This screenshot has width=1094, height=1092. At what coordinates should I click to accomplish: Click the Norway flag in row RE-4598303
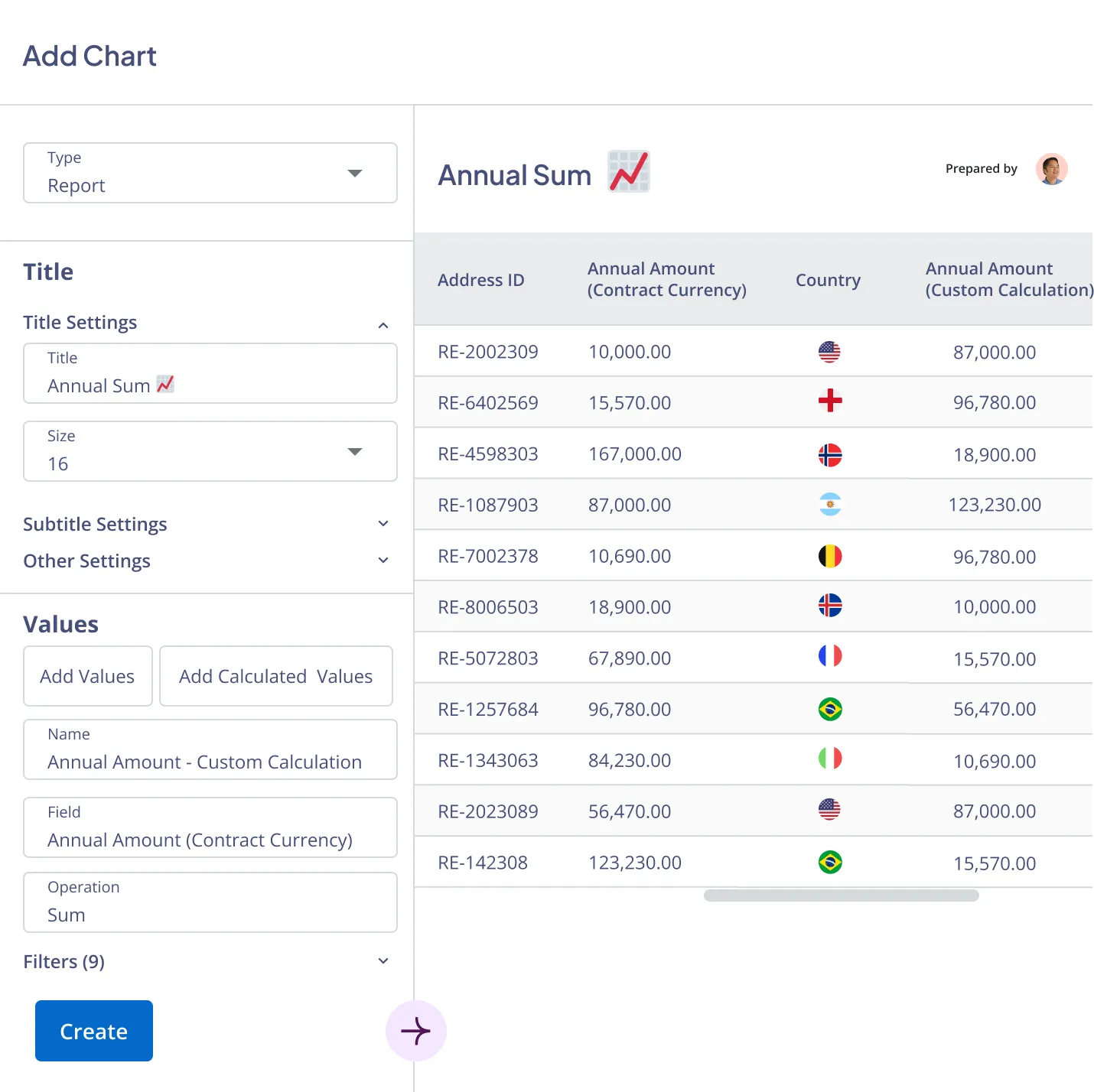click(829, 455)
